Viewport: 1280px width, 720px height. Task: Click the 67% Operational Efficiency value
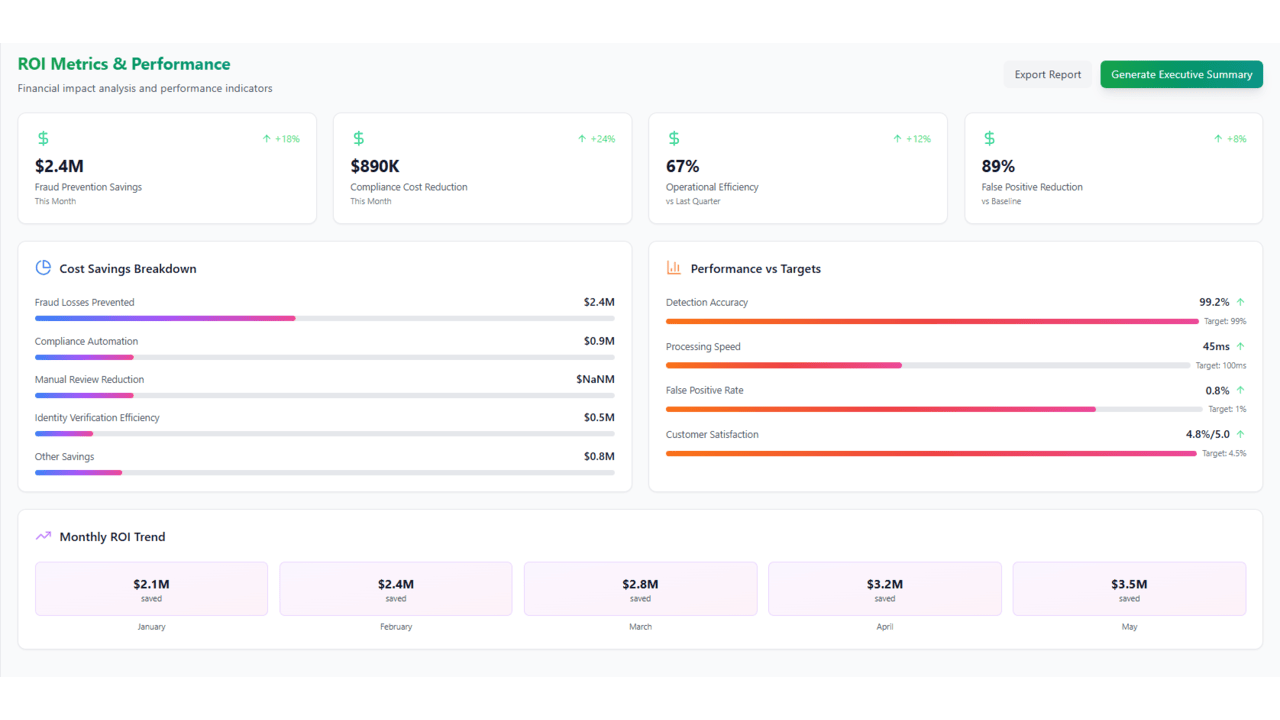683,166
